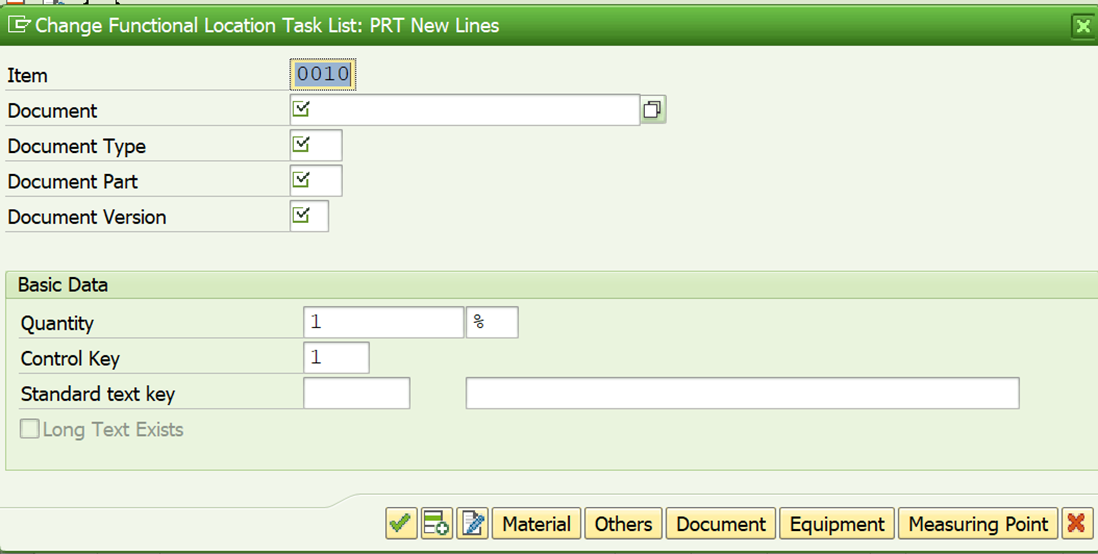
Task: Toggle the Long Text Exists checkbox
Action: pyautogui.click(x=30, y=430)
